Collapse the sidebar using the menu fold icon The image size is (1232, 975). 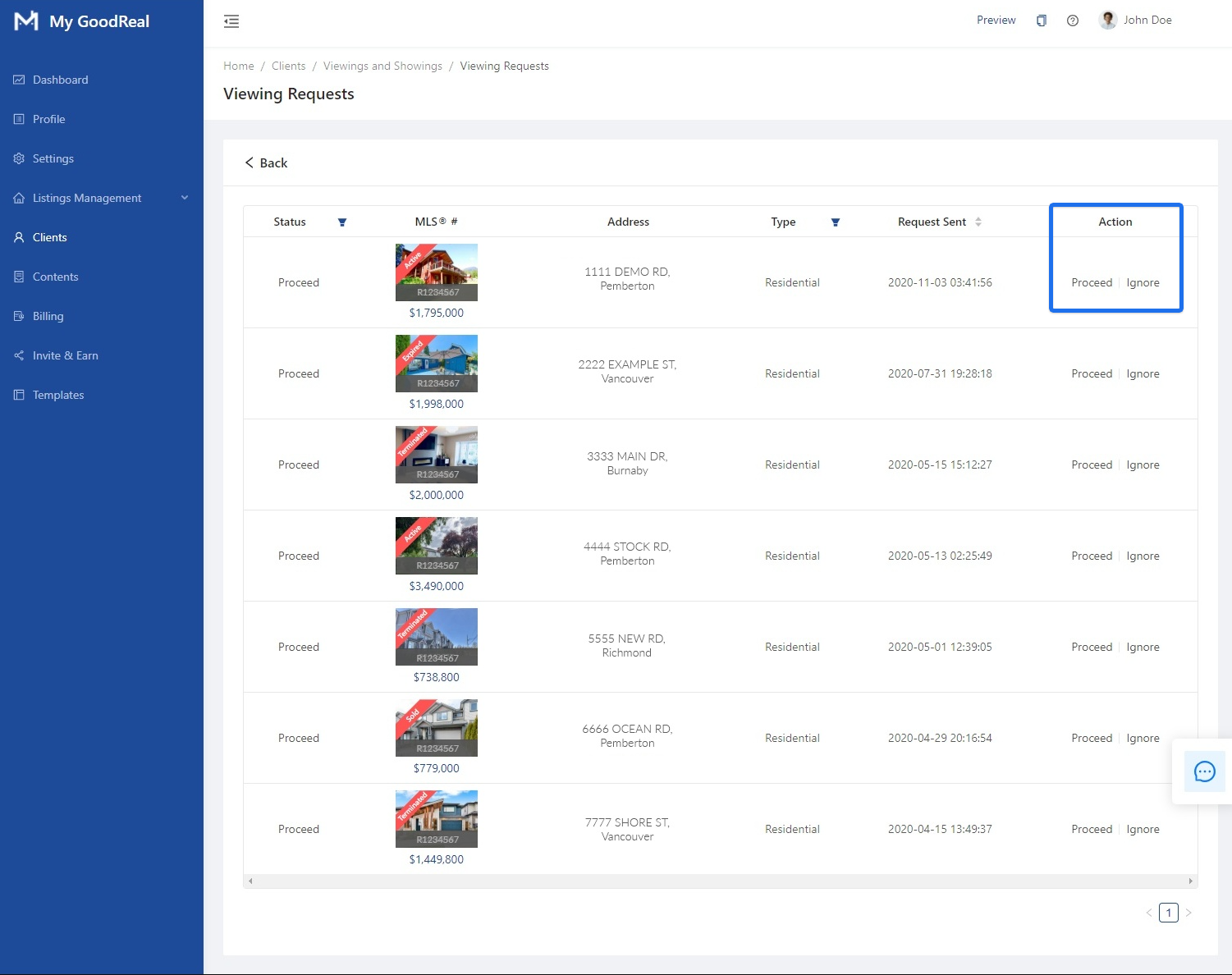point(231,21)
